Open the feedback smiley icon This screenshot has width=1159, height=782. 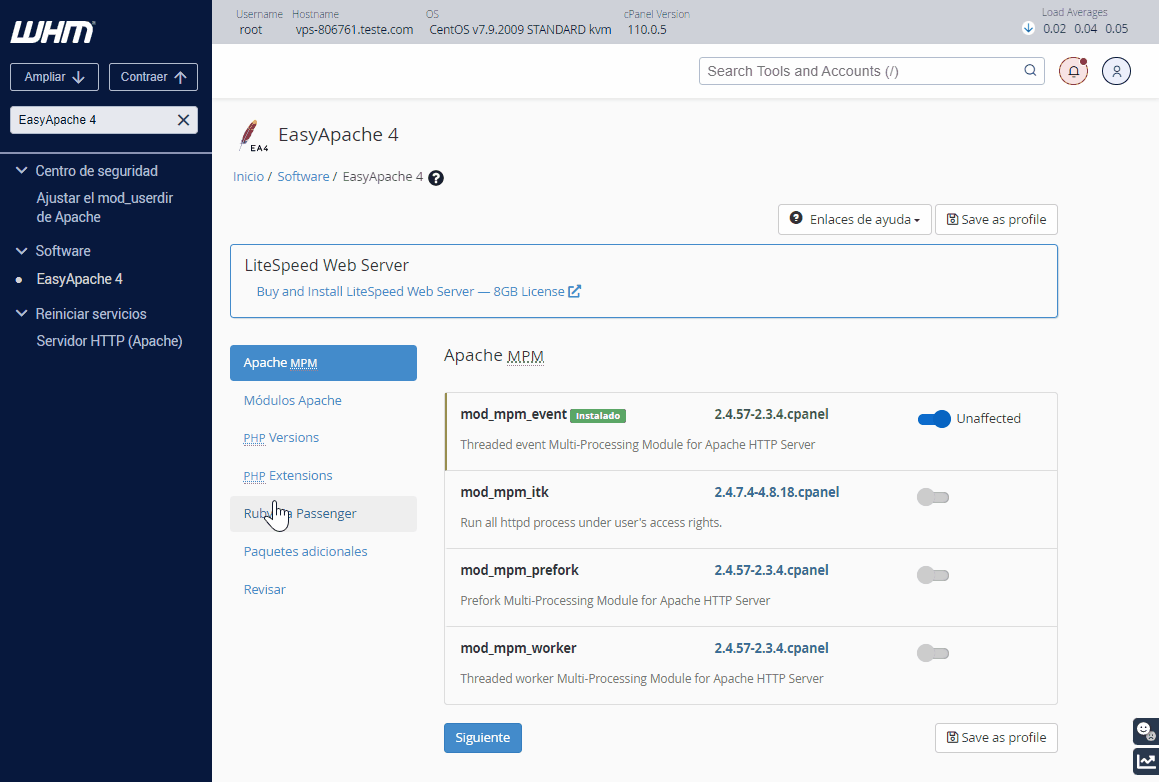coord(1146,731)
